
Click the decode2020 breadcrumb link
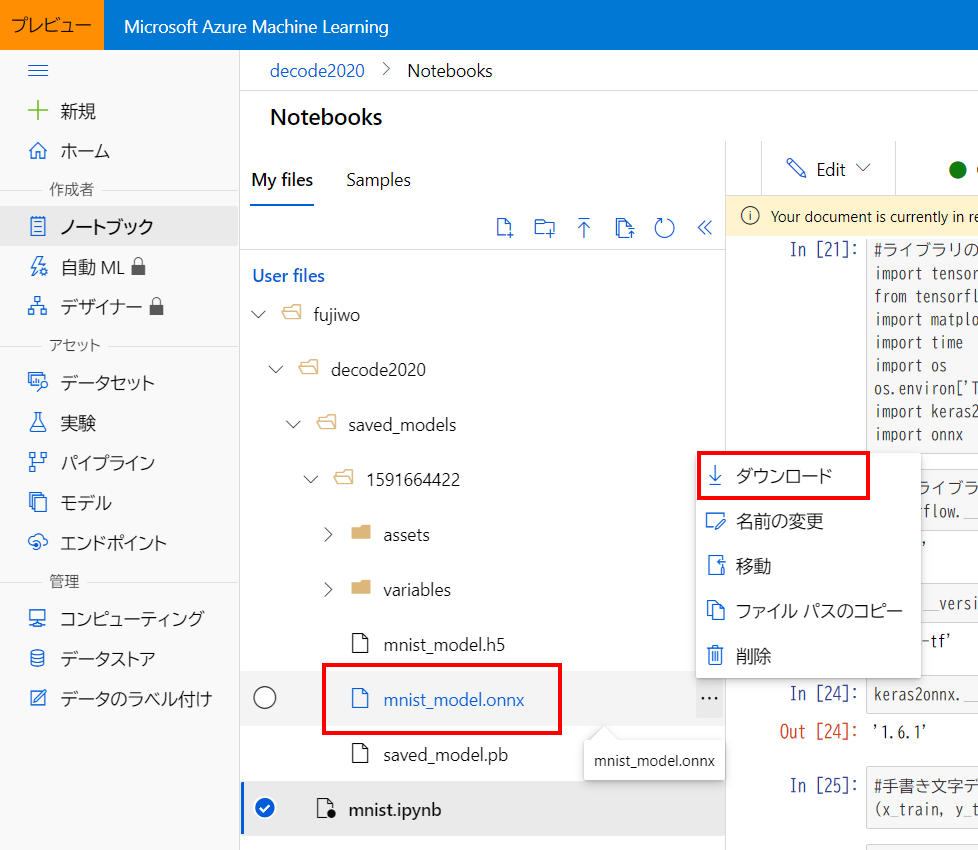tap(317, 71)
